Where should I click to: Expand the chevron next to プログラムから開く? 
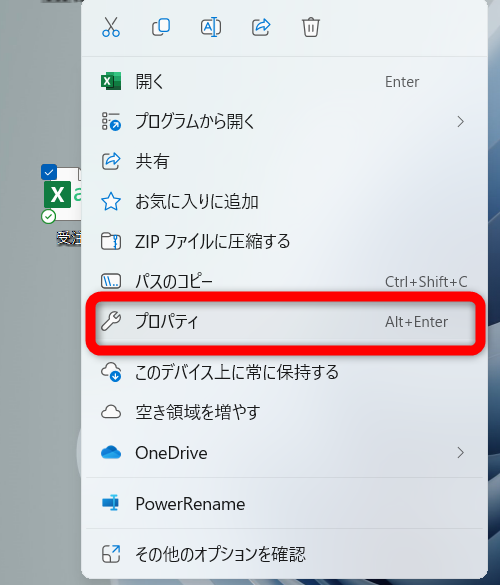tap(461, 122)
